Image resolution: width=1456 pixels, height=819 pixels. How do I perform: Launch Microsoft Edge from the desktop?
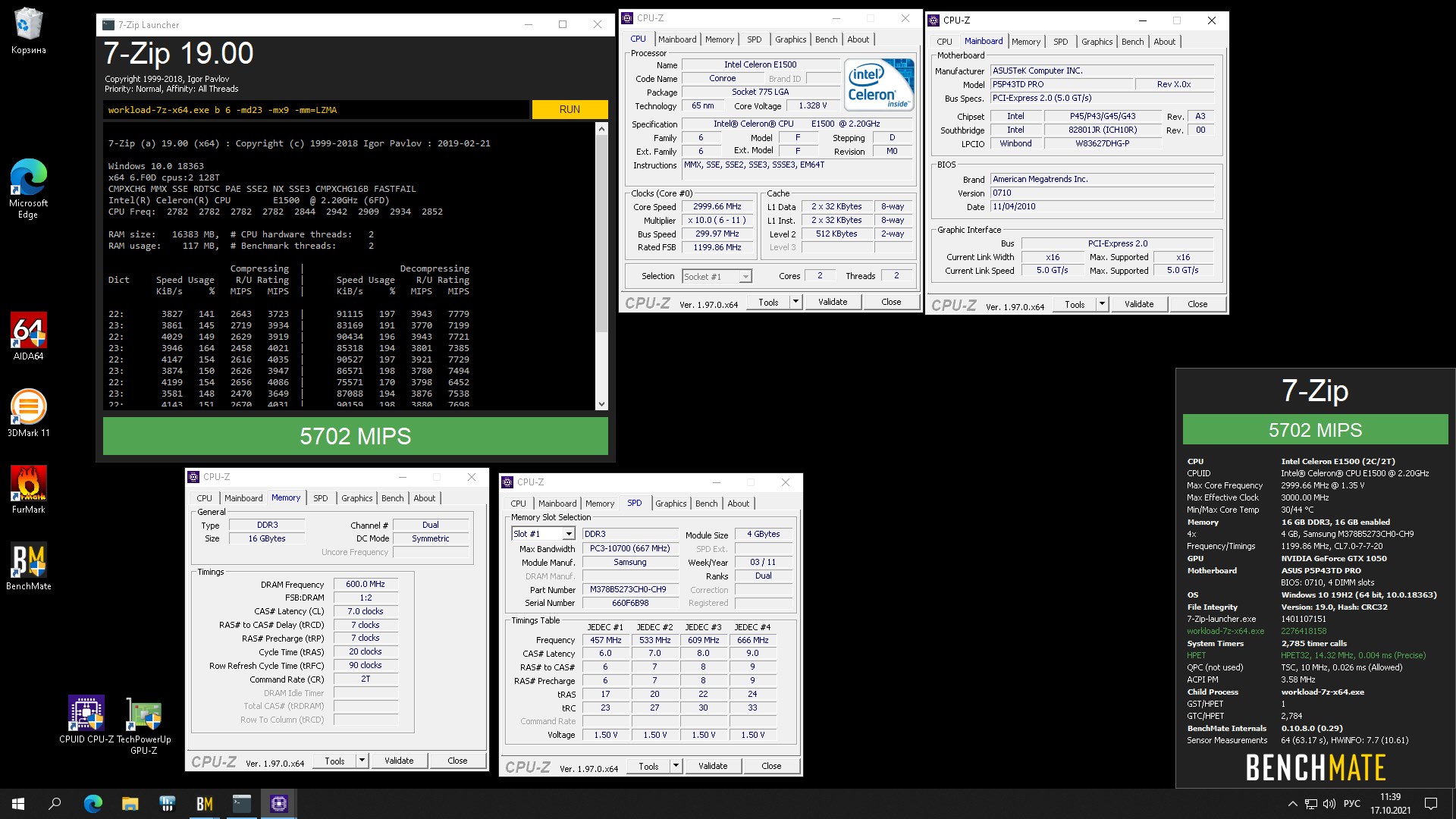(28, 189)
